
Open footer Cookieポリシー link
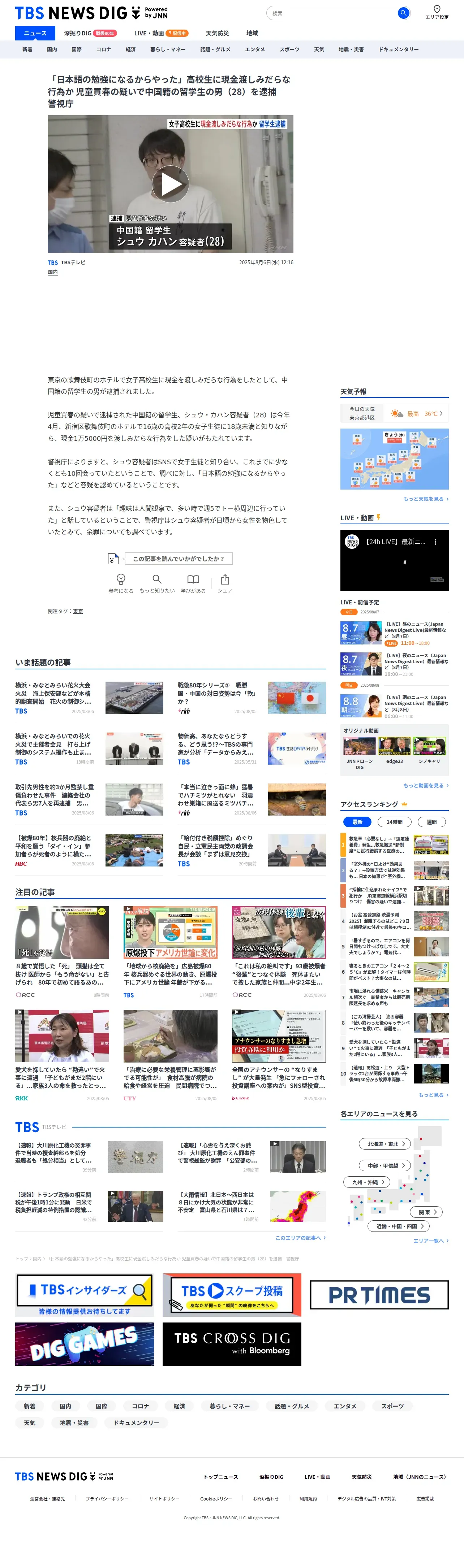pyautogui.click(x=216, y=1499)
